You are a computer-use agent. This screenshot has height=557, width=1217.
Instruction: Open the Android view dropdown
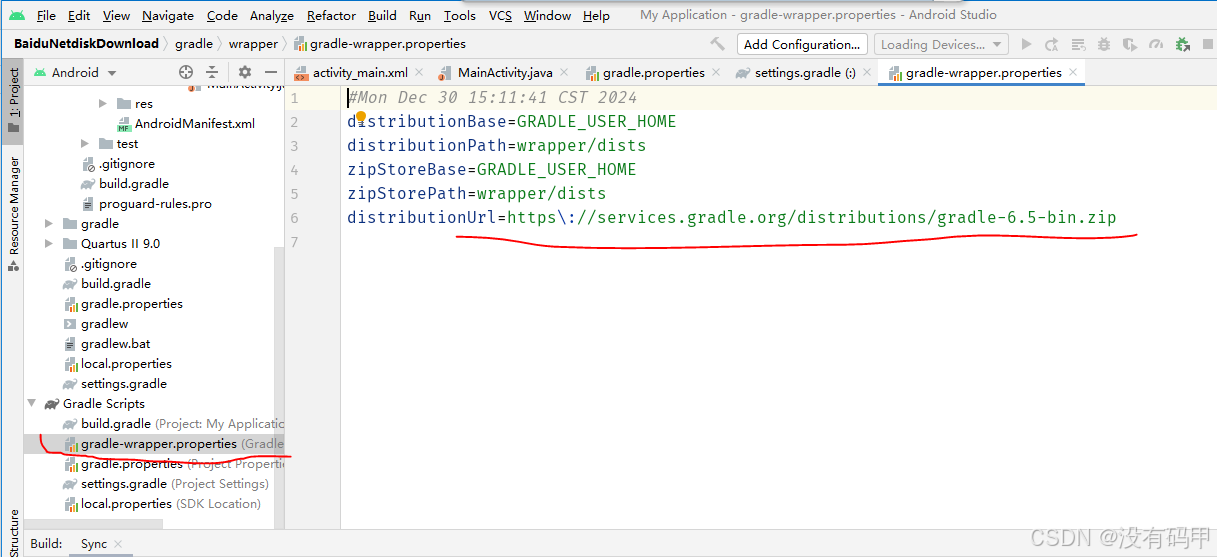pos(76,72)
